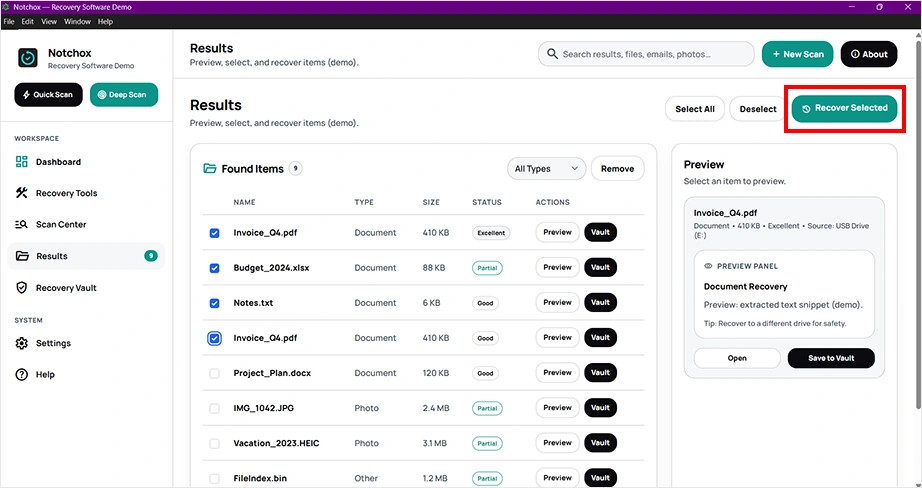Click the Notchox logo icon in sidebar
Viewport: 922px width, 488px height.
[x=28, y=58]
